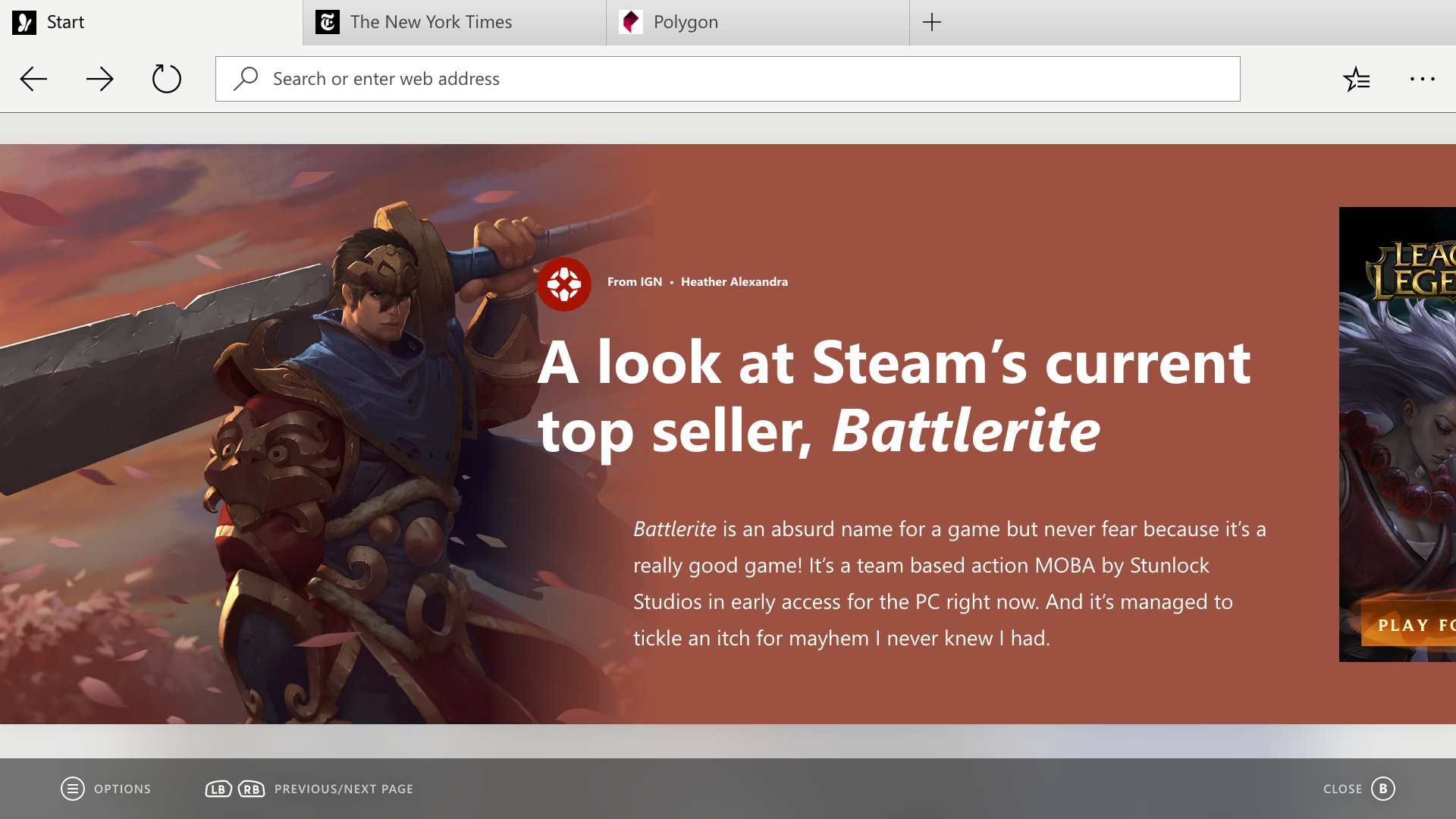Screen dimensions: 1456x819
Task: Open the favorites hub star icon
Action: click(x=1356, y=79)
